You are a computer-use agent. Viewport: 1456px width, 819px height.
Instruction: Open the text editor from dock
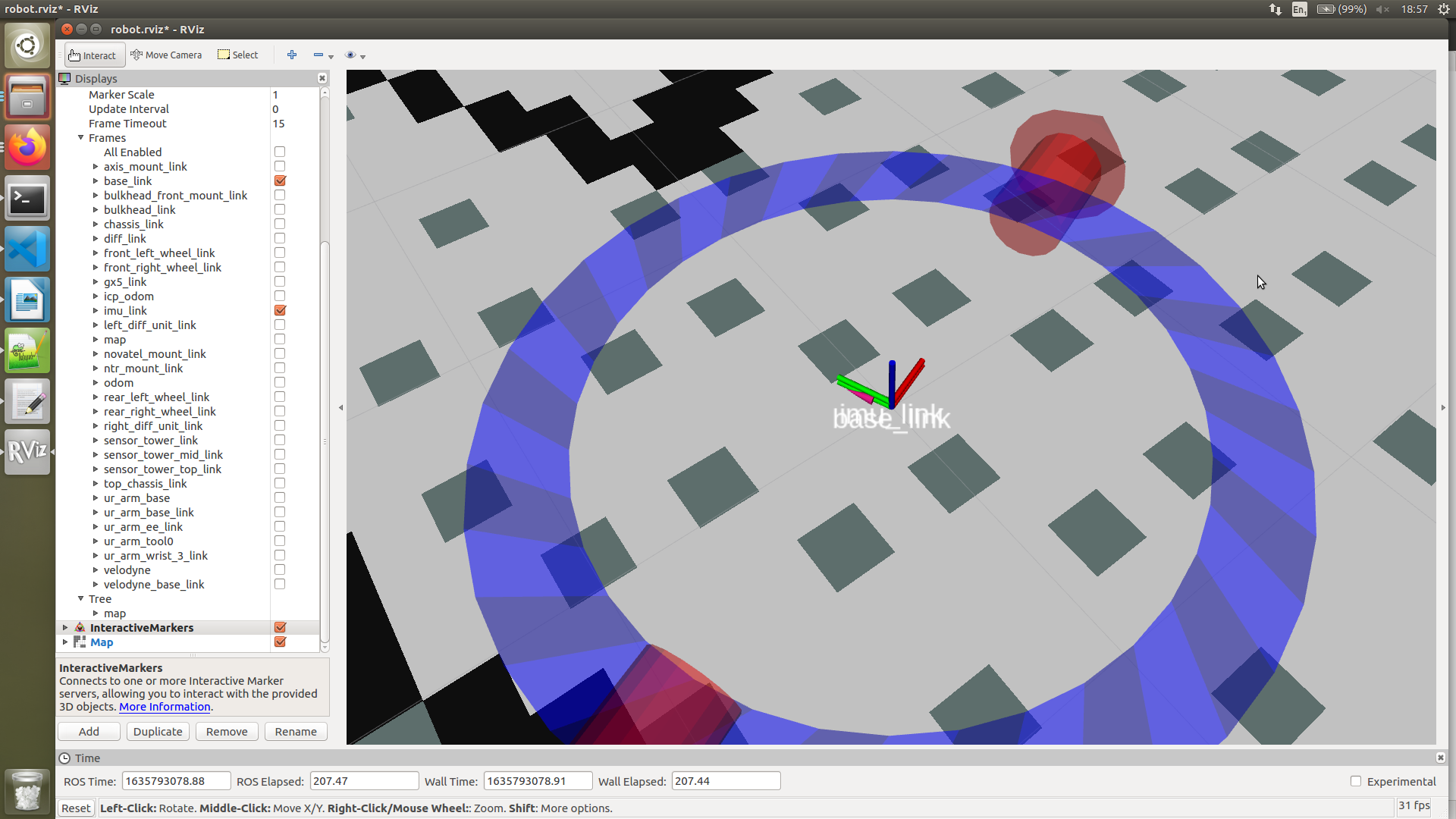pos(27,402)
